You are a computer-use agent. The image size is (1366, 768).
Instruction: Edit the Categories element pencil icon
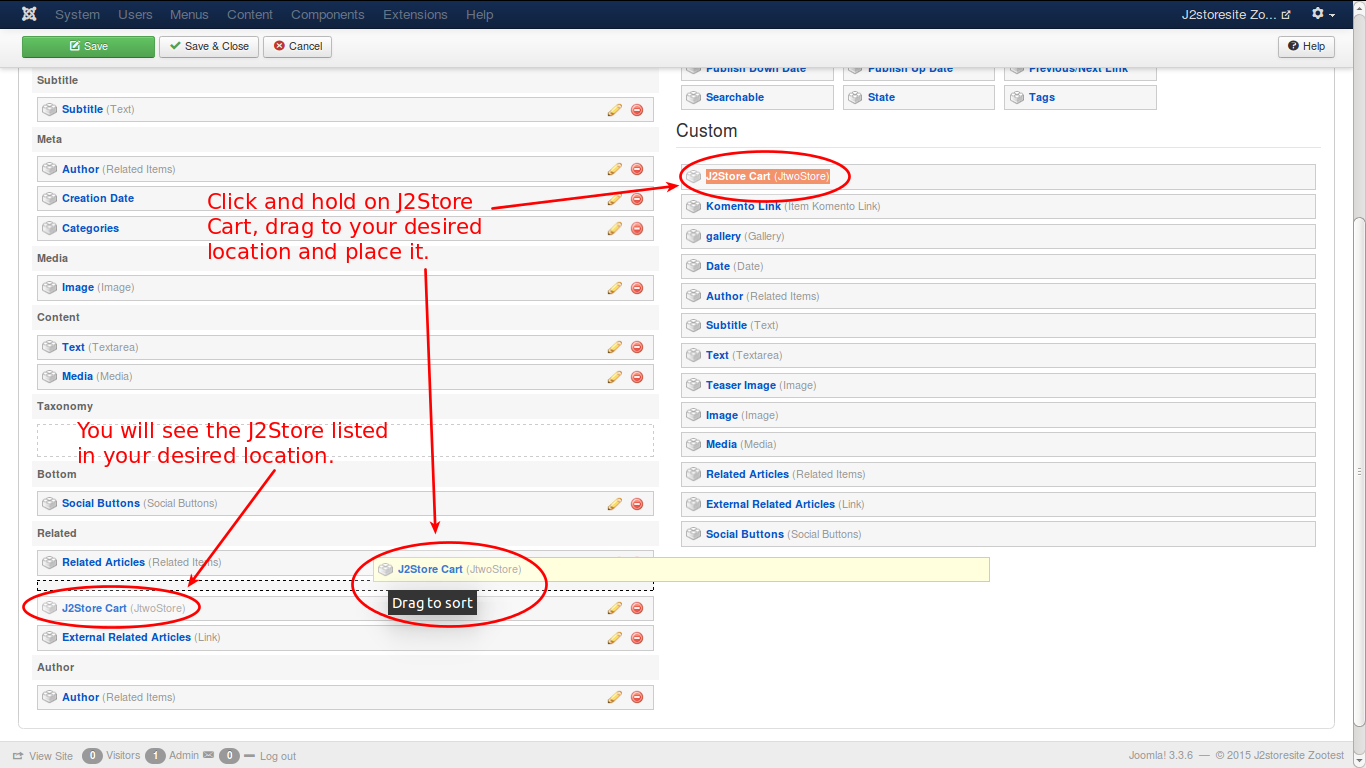615,229
